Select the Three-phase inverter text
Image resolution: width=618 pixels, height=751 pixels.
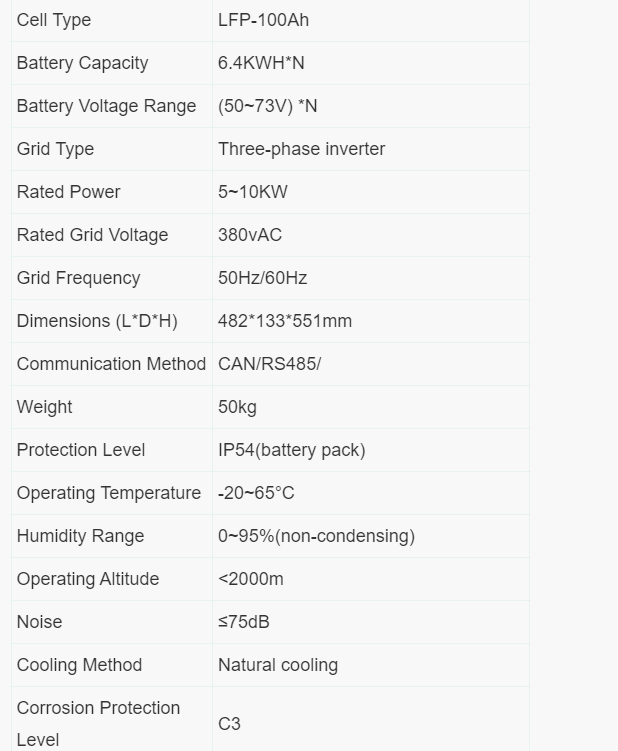(301, 149)
